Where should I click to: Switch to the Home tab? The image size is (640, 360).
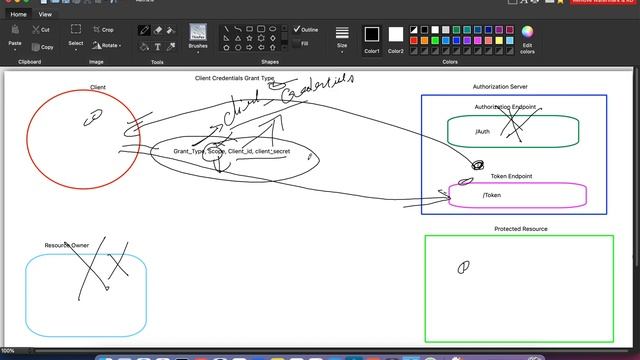tap(18, 14)
